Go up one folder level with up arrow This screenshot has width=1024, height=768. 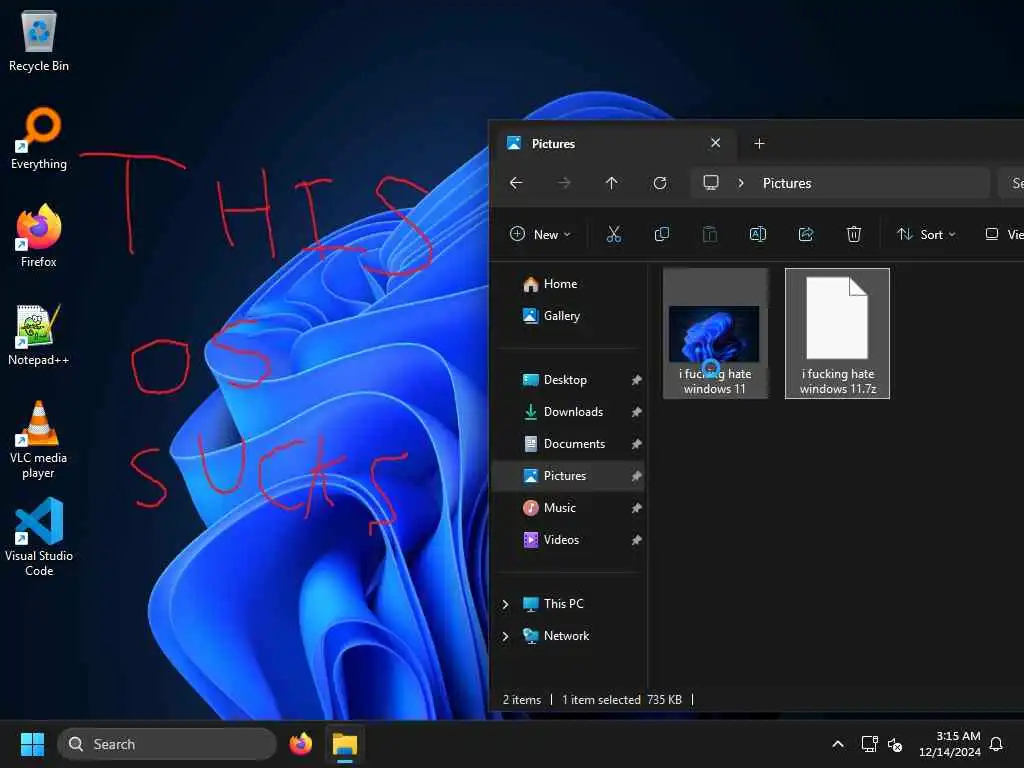point(611,183)
